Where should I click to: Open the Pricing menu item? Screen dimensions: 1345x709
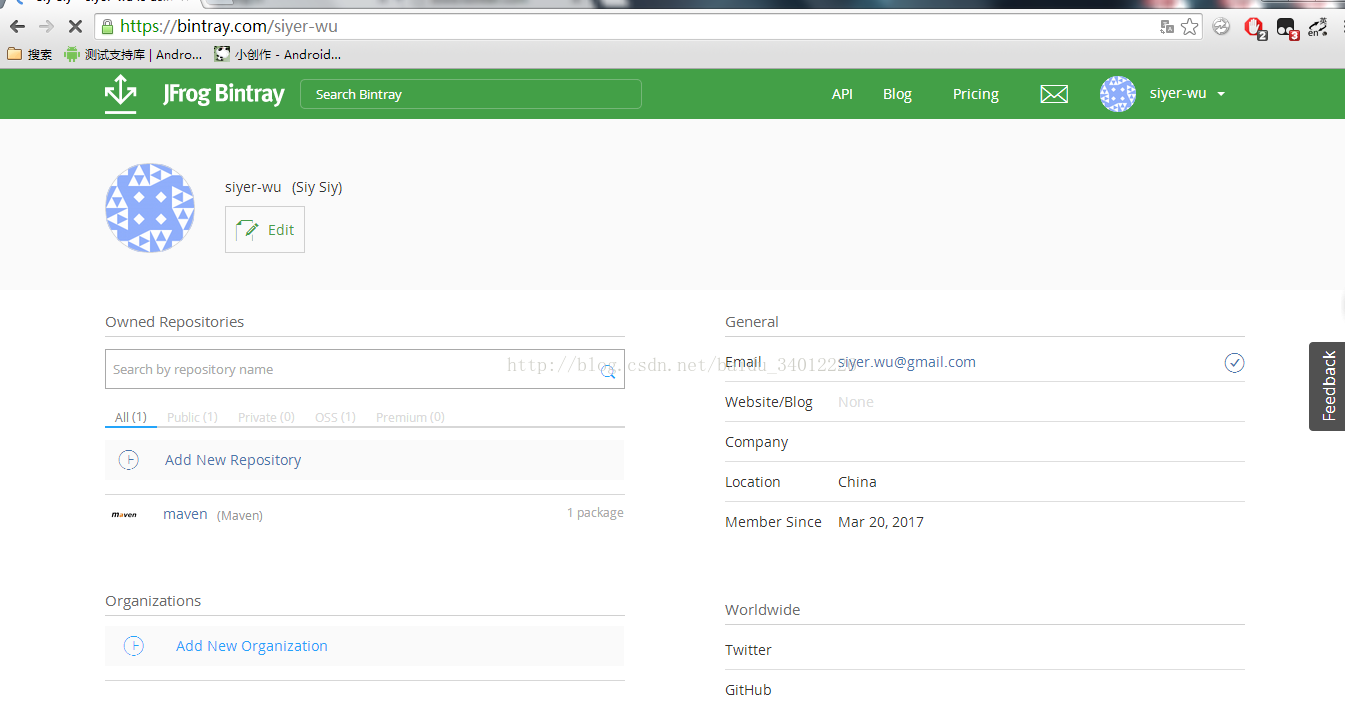click(x=975, y=94)
